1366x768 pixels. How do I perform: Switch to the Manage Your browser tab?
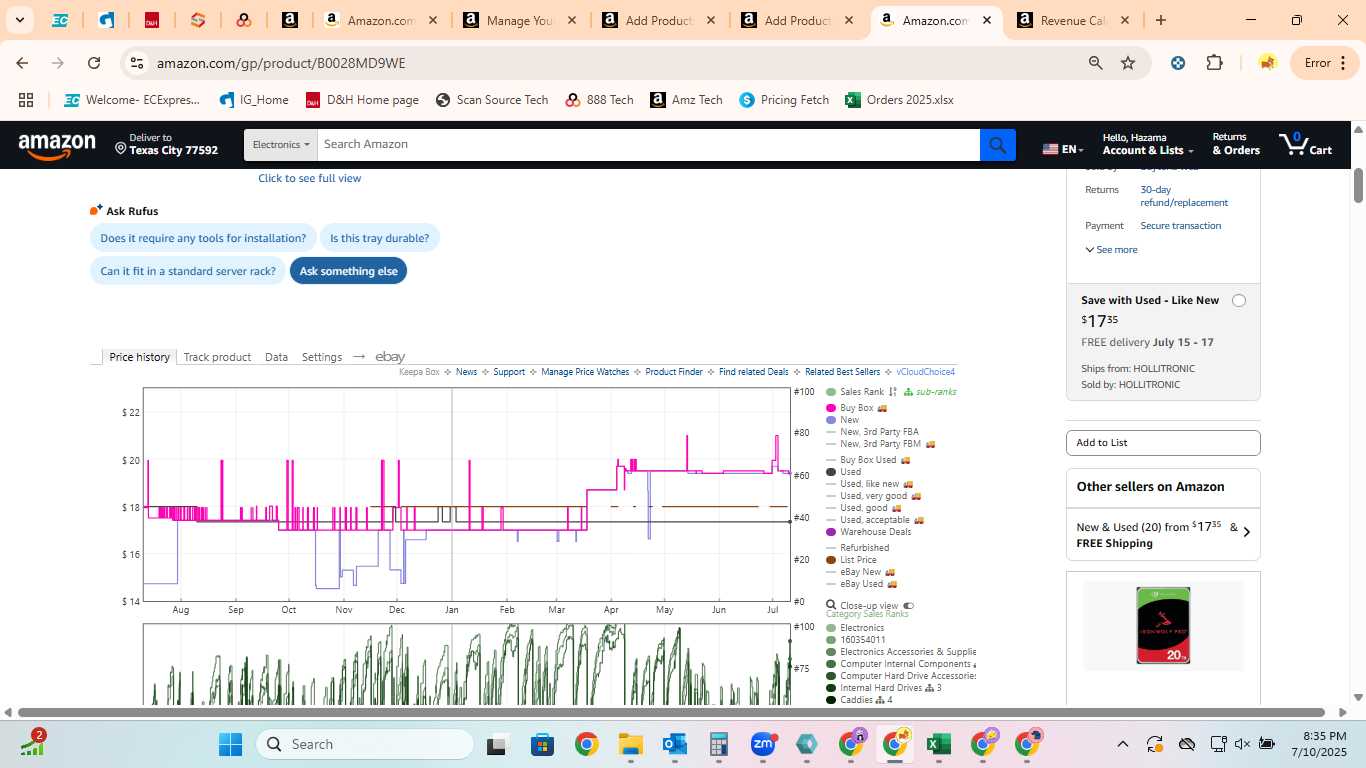pyautogui.click(x=519, y=20)
